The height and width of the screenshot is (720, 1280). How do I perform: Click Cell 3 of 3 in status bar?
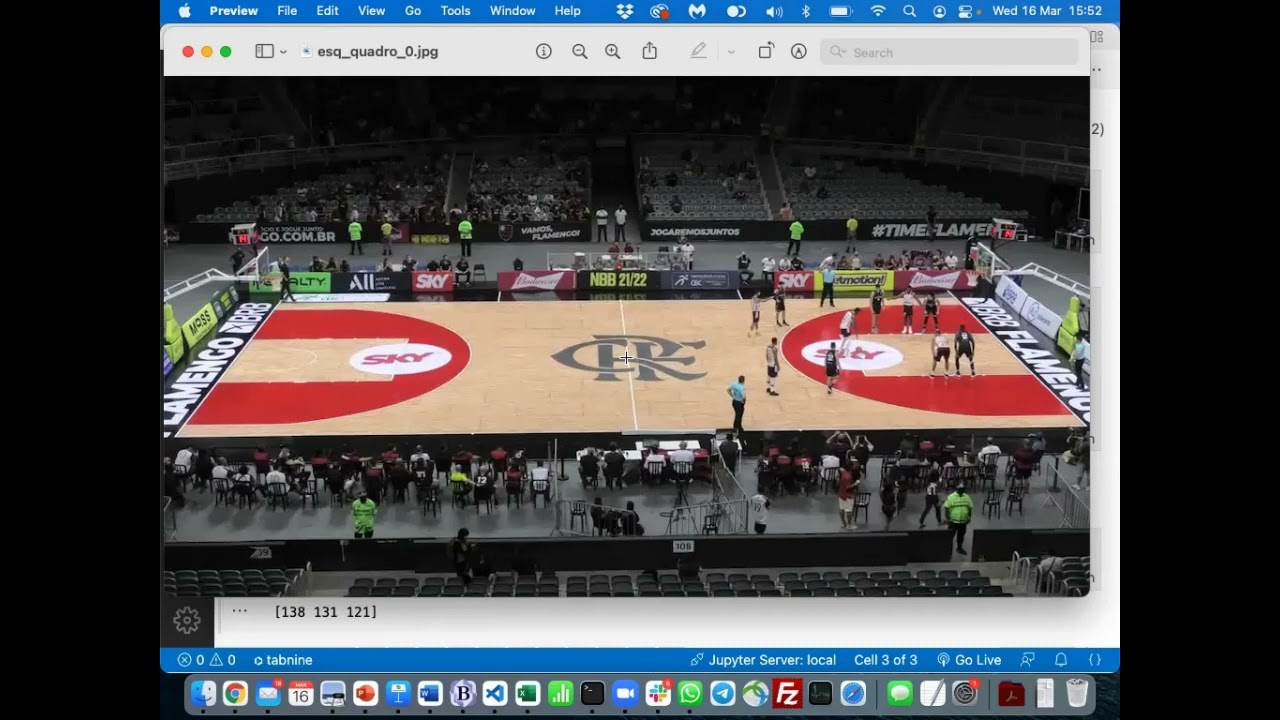(886, 660)
